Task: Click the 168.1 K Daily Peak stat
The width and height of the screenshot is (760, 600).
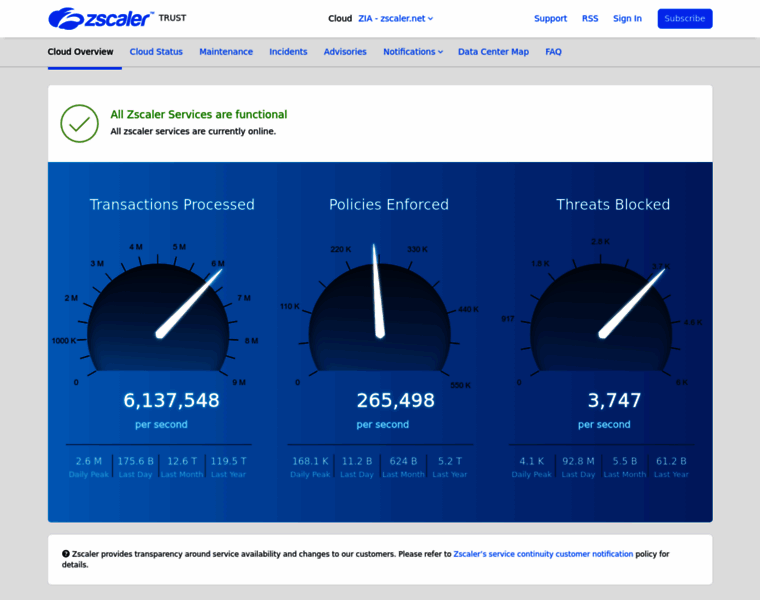Action: (310, 467)
